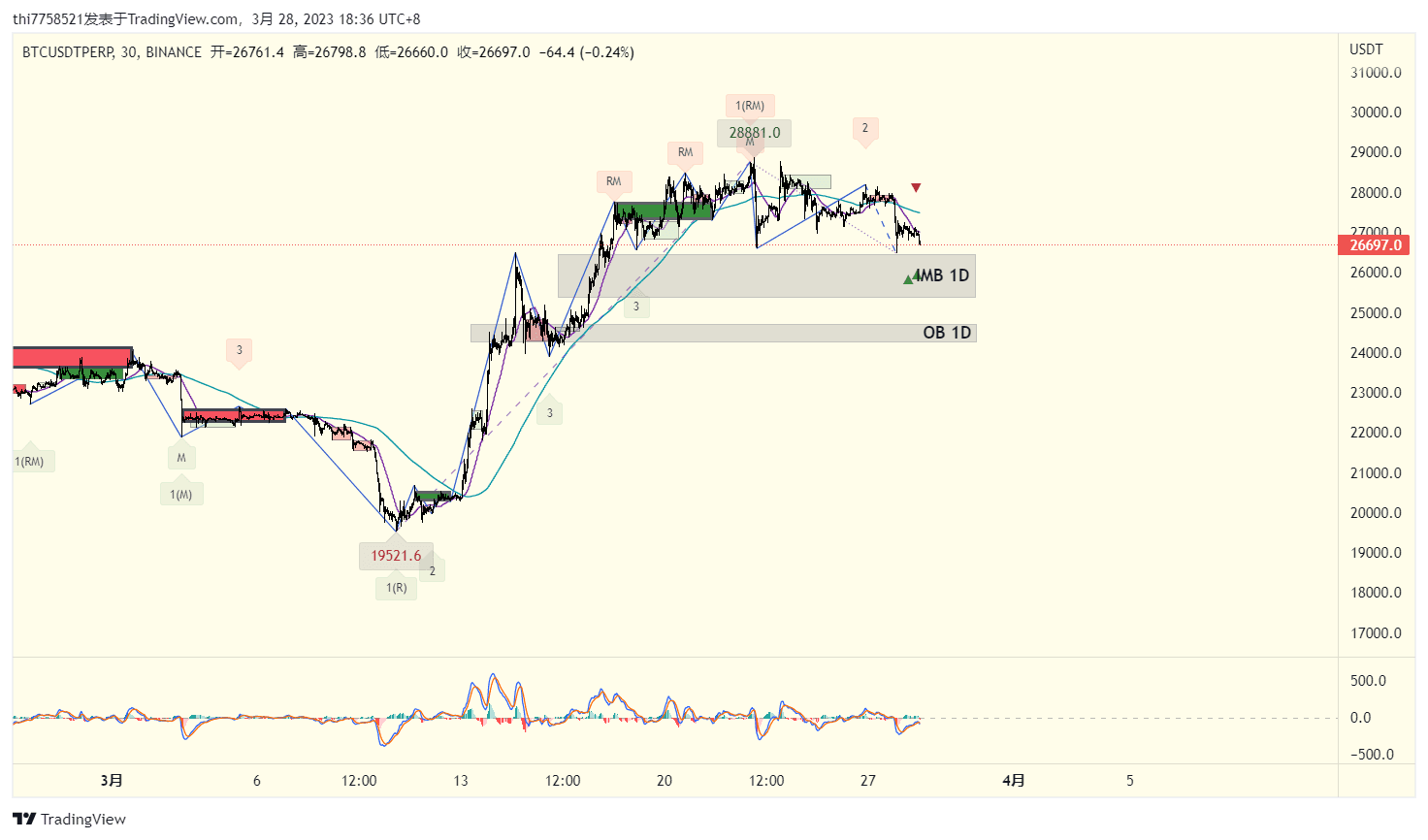Screen dimensions: 1428x840
Task: Click the pink 3 label above the March drop
Action: pos(240,350)
